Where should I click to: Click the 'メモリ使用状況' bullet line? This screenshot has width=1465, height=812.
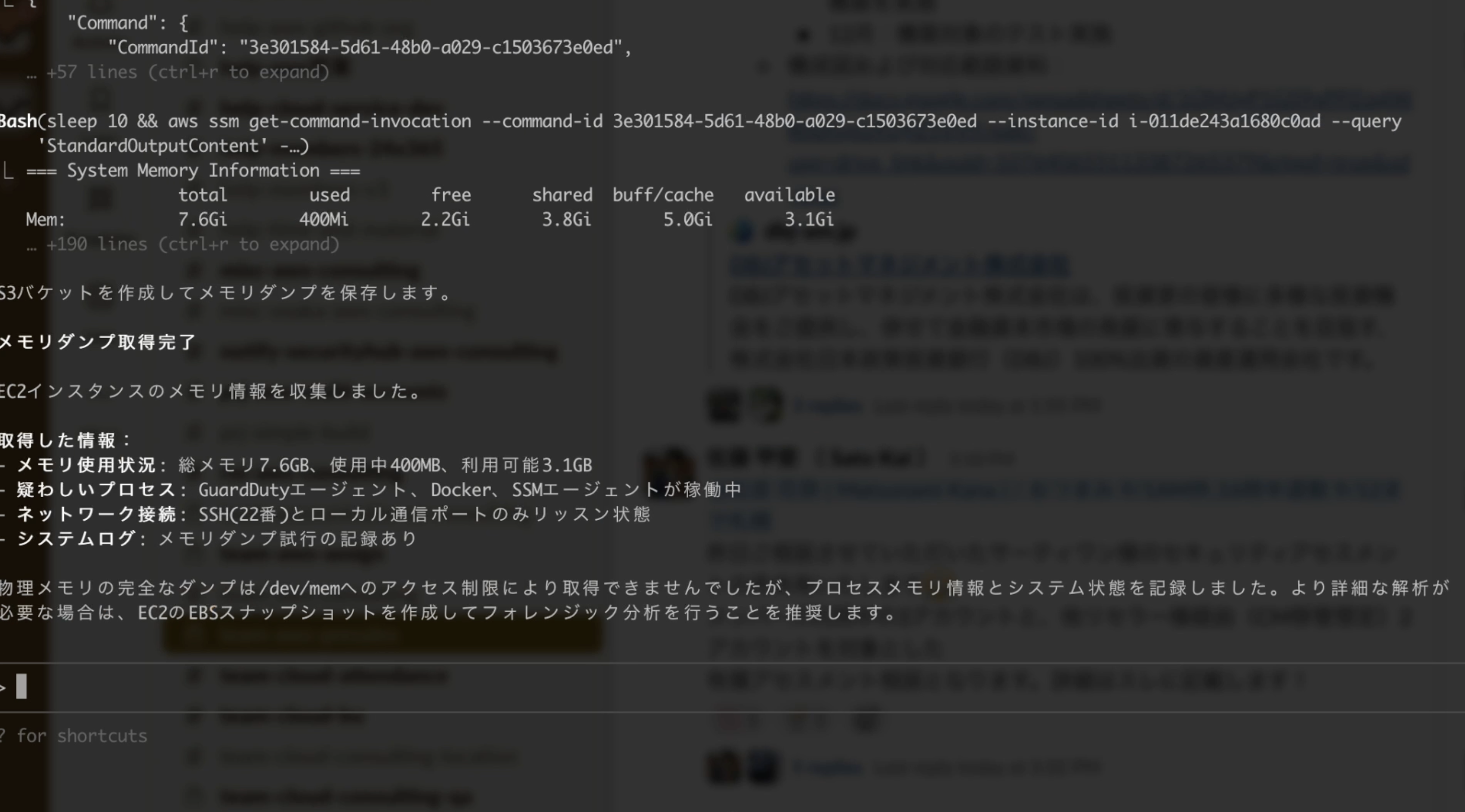(296, 466)
